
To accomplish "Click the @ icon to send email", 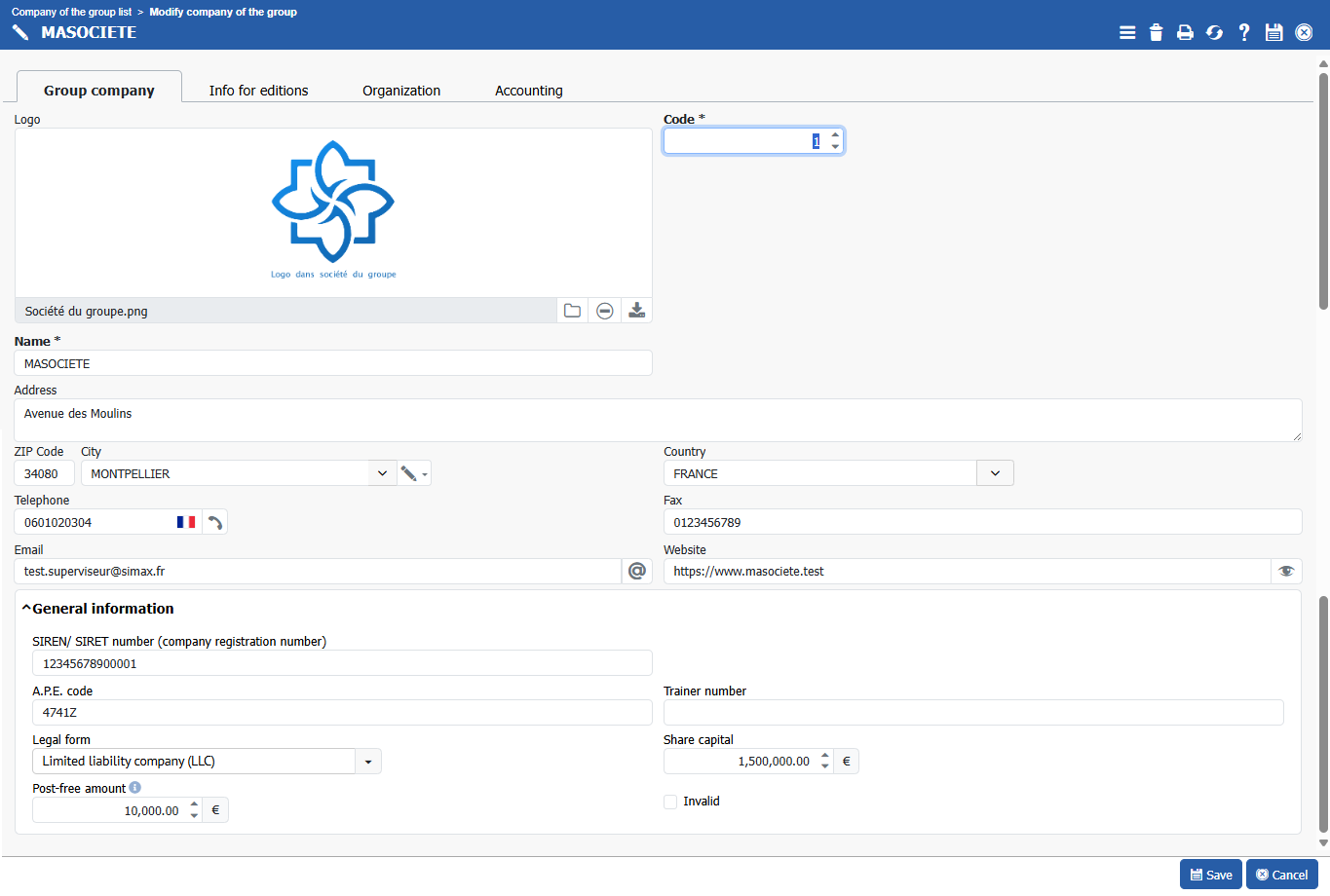I will (x=637, y=572).
